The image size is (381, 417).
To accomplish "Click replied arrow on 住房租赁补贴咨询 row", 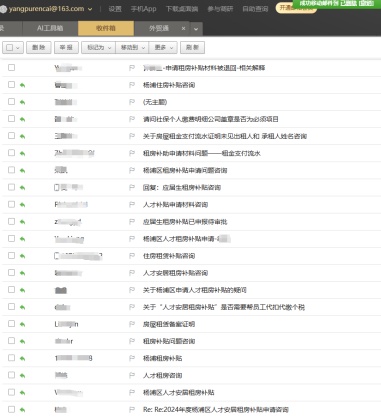I will [22, 256].
